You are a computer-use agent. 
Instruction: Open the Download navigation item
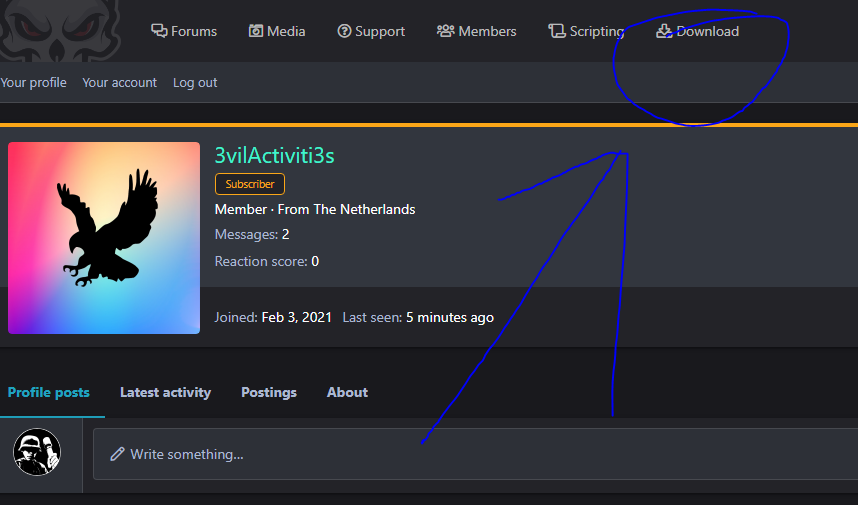[698, 31]
